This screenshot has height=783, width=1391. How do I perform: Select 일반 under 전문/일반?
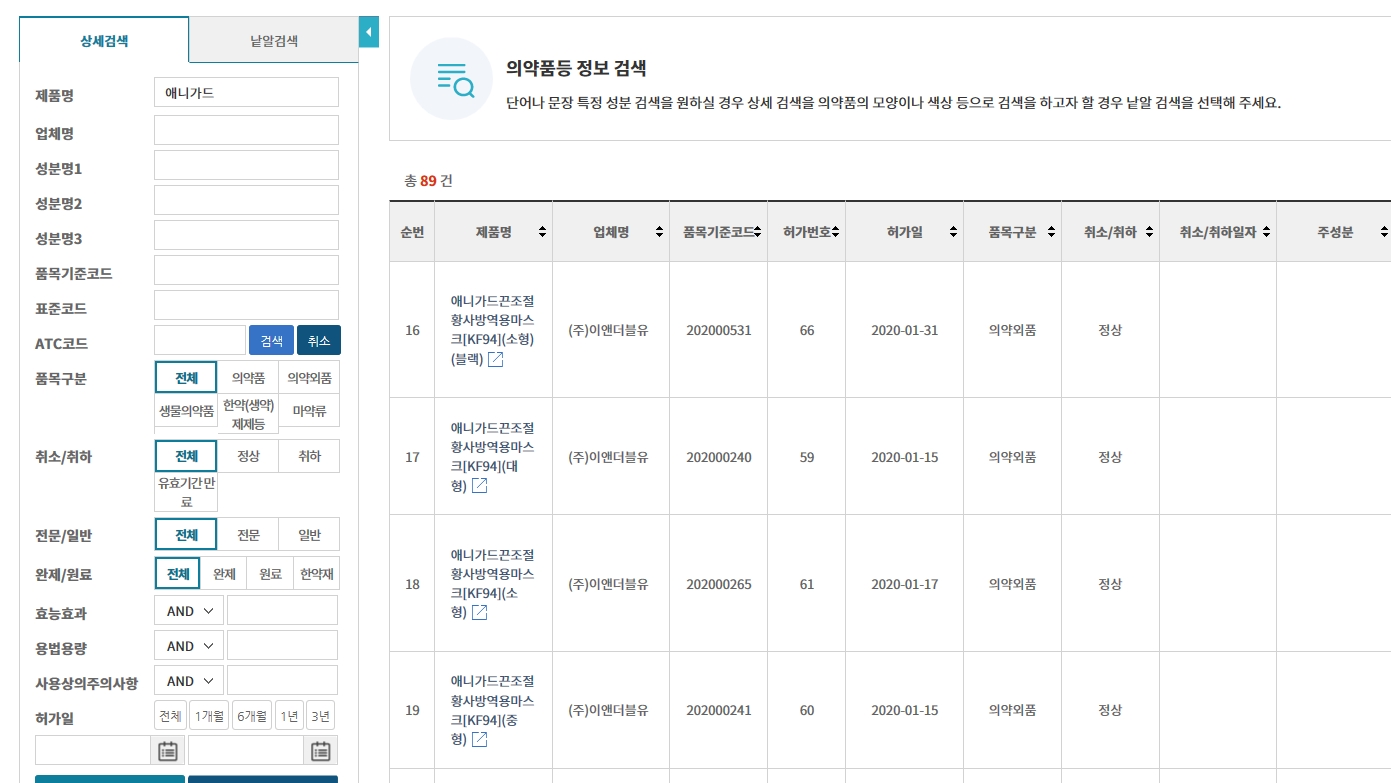pyautogui.click(x=309, y=535)
